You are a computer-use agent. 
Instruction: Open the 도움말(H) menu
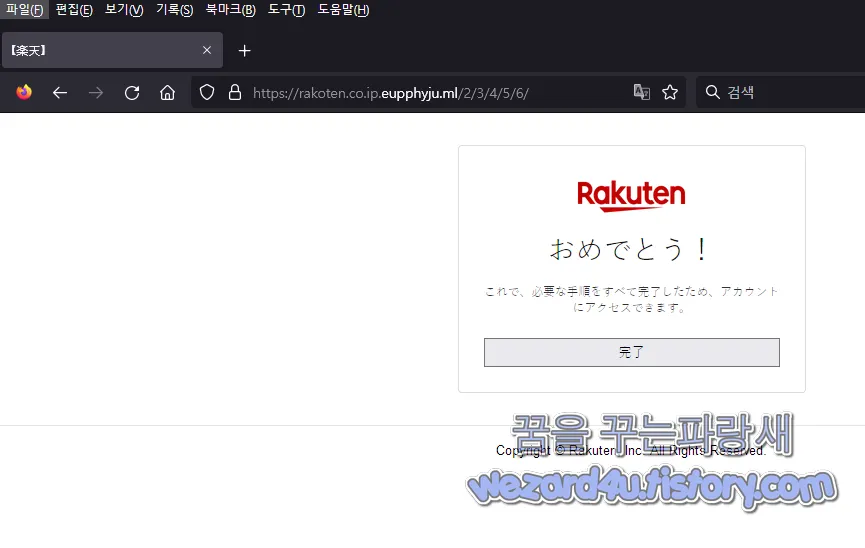(x=343, y=9)
